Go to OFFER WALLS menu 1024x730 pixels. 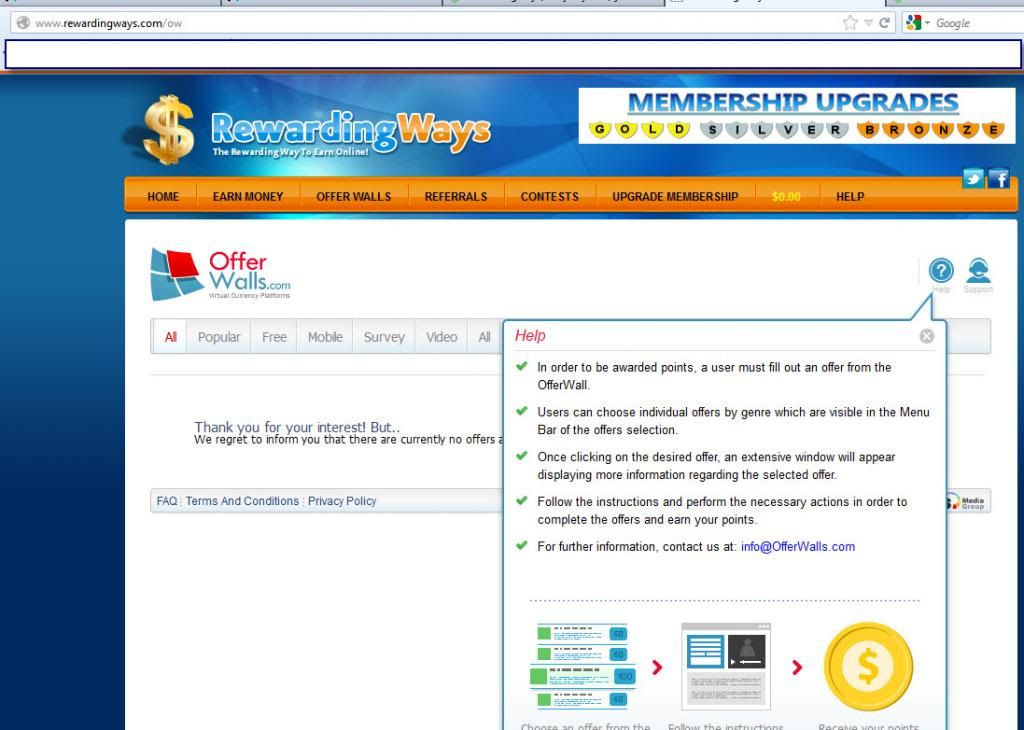pos(353,197)
